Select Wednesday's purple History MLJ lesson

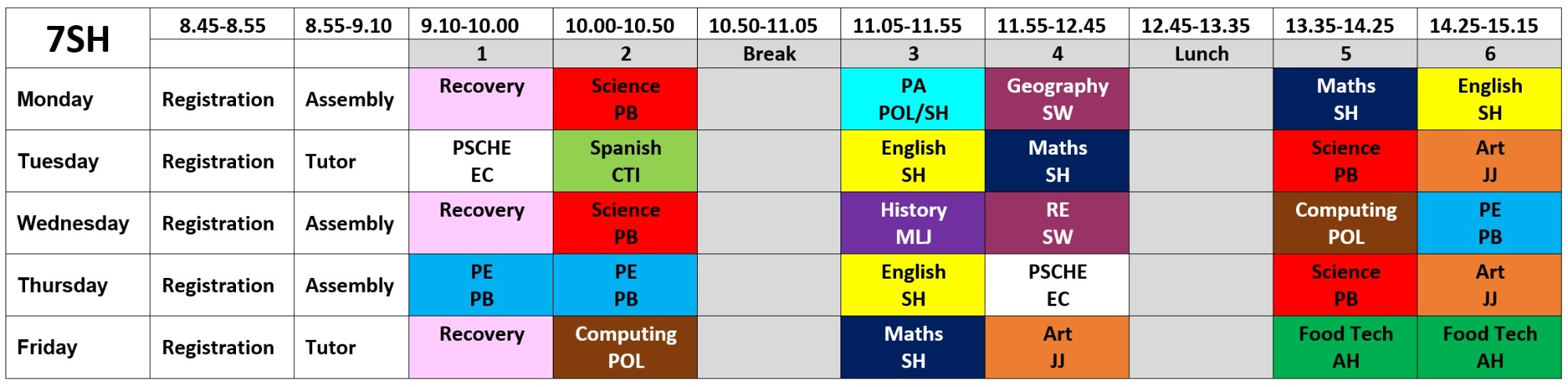tap(913, 223)
